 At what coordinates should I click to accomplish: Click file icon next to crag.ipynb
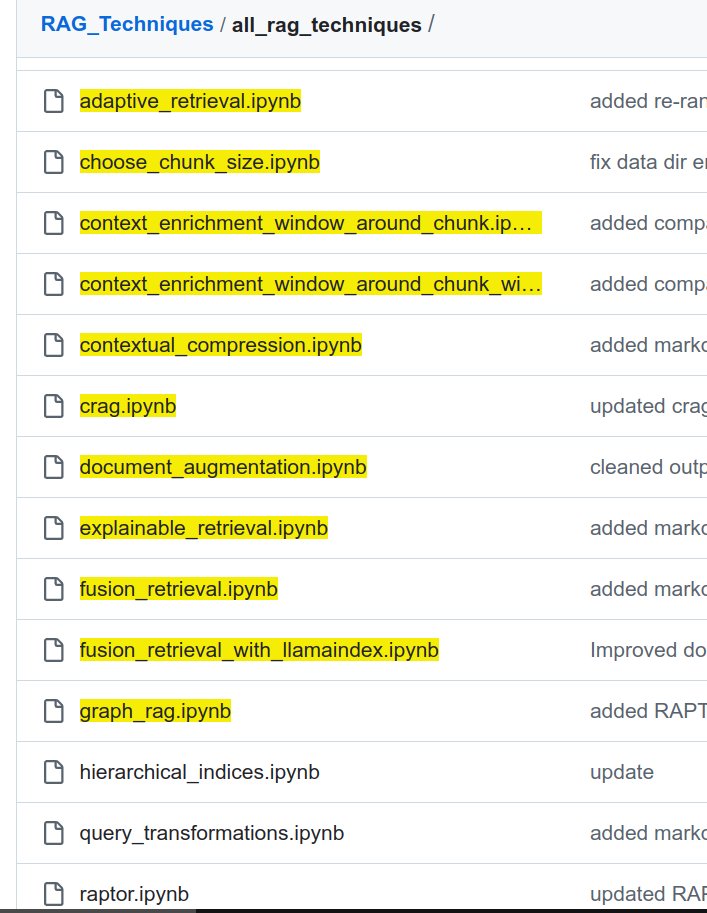click(x=53, y=406)
